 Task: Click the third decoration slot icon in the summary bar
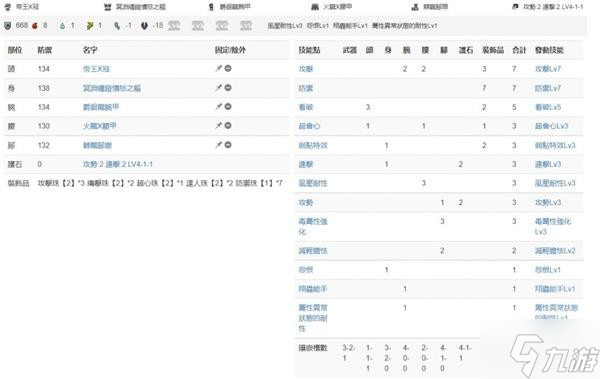click(x=222, y=26)
